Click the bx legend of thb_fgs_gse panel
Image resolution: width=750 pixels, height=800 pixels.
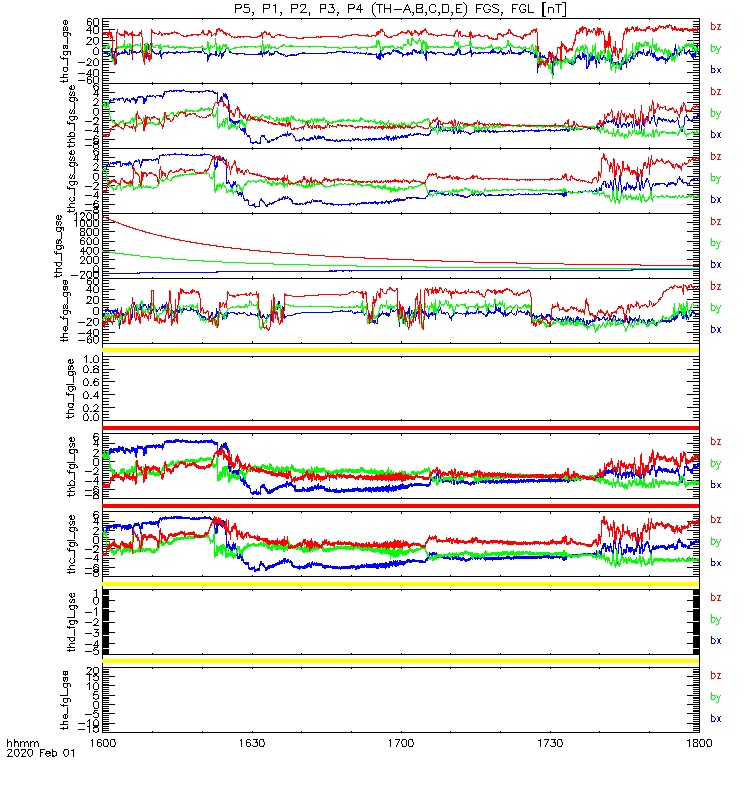click(x=716, y=135)
